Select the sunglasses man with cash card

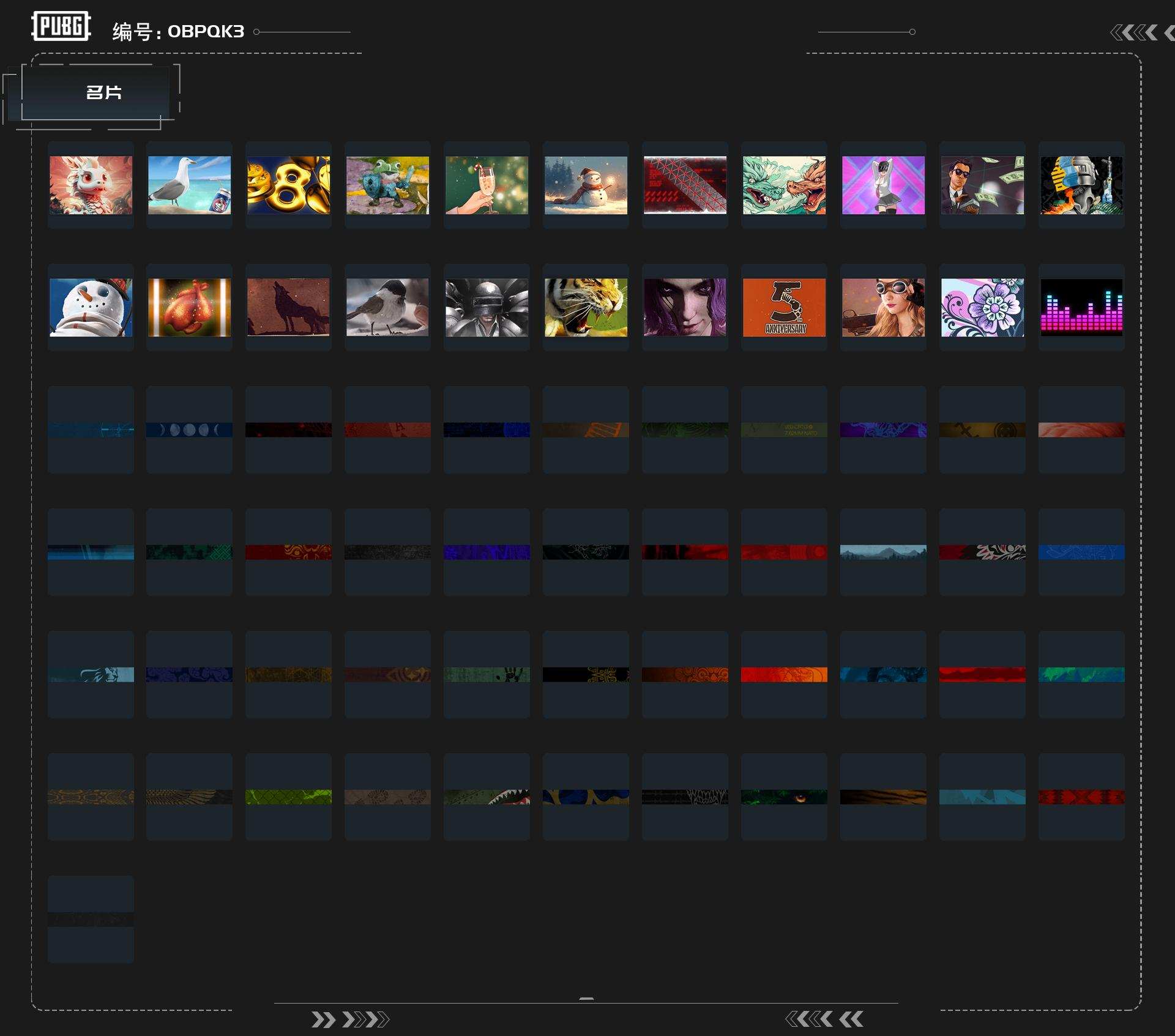click(983, 185)
